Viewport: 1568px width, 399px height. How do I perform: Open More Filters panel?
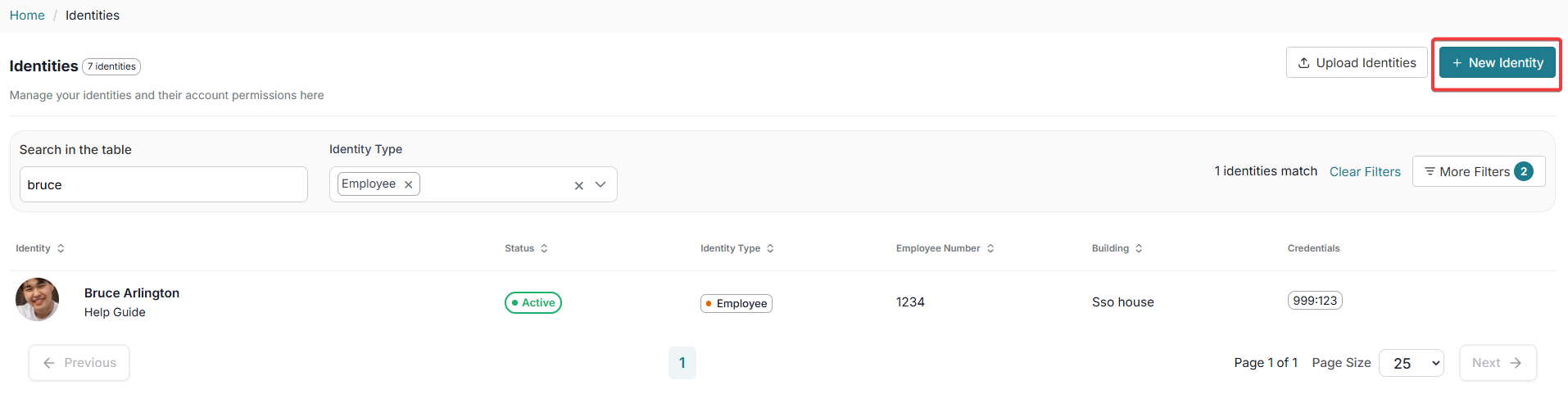point(1478,172)
